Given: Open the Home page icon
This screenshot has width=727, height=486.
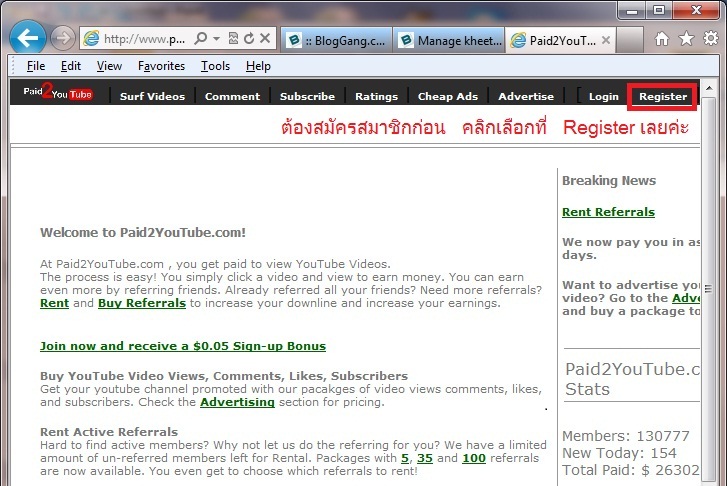Looking at the screenshot, I should 662,38.
